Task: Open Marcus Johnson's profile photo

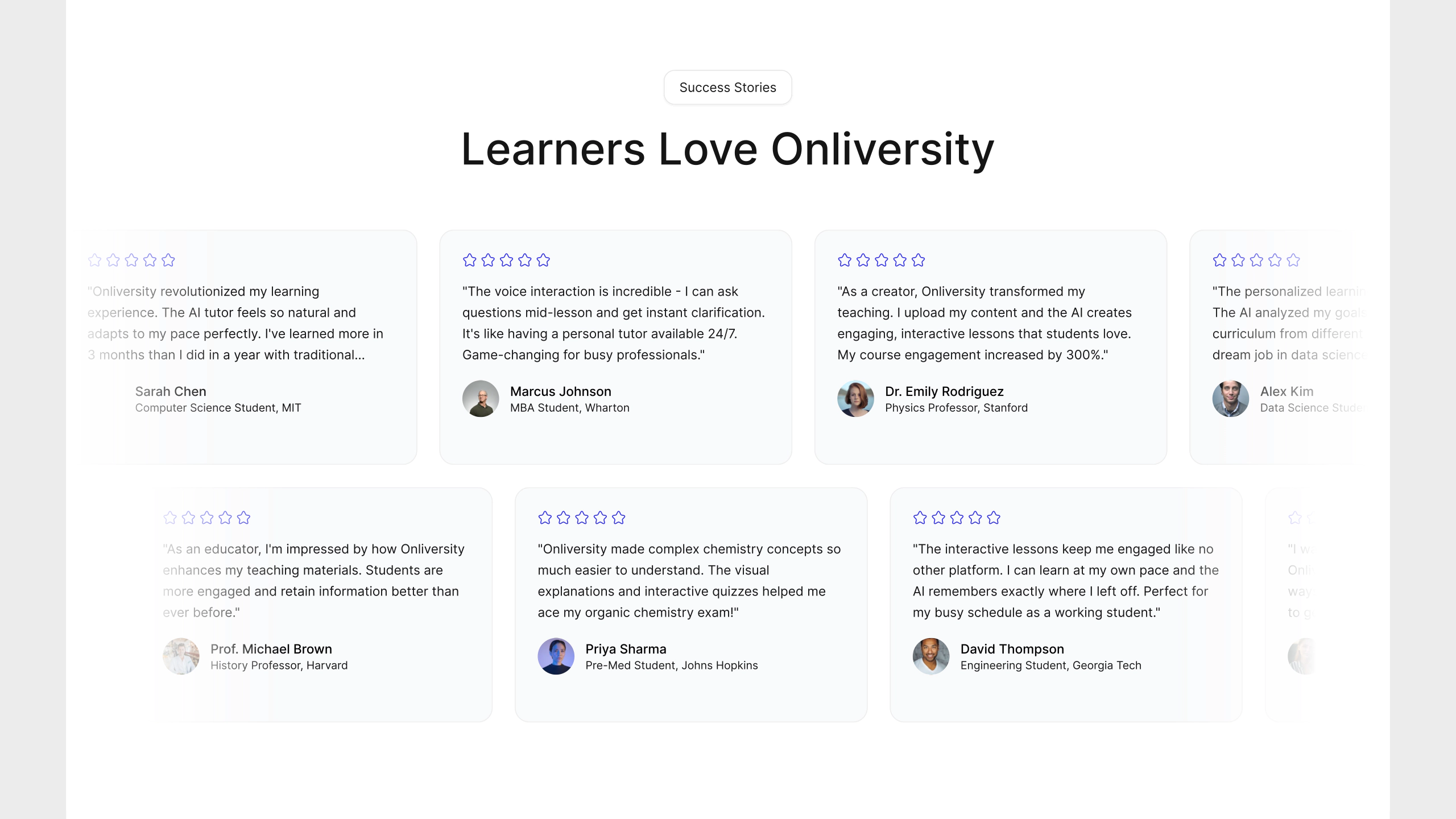Action: [481, 399]
